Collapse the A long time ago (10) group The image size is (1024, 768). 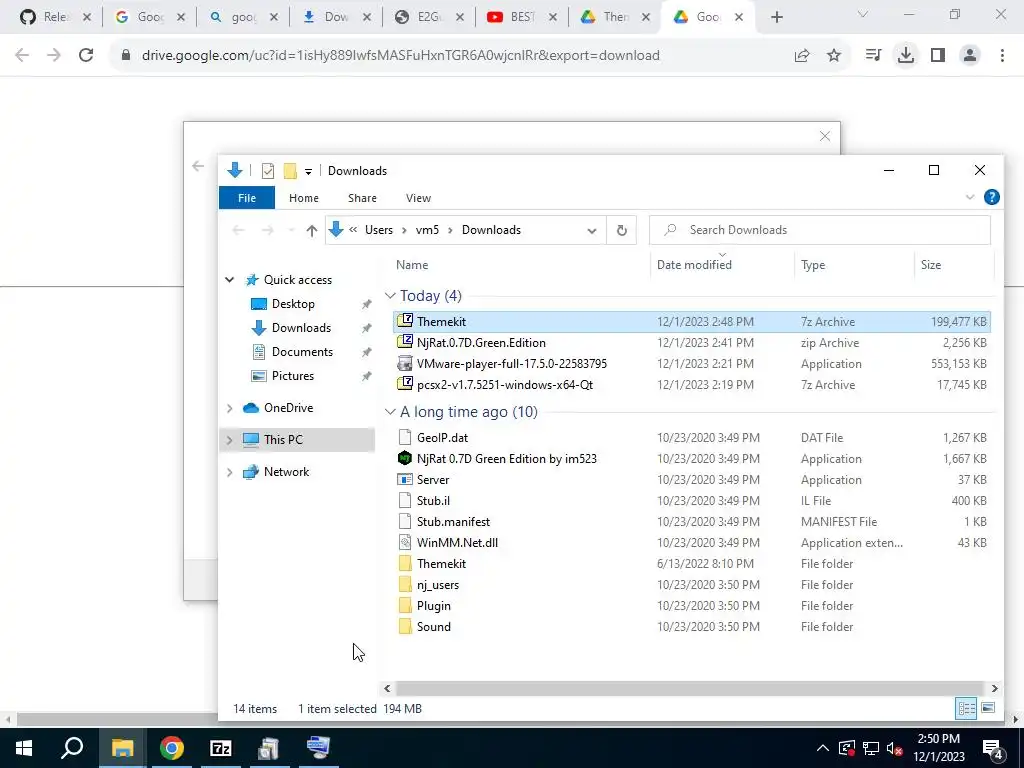(x=391, y=412)
